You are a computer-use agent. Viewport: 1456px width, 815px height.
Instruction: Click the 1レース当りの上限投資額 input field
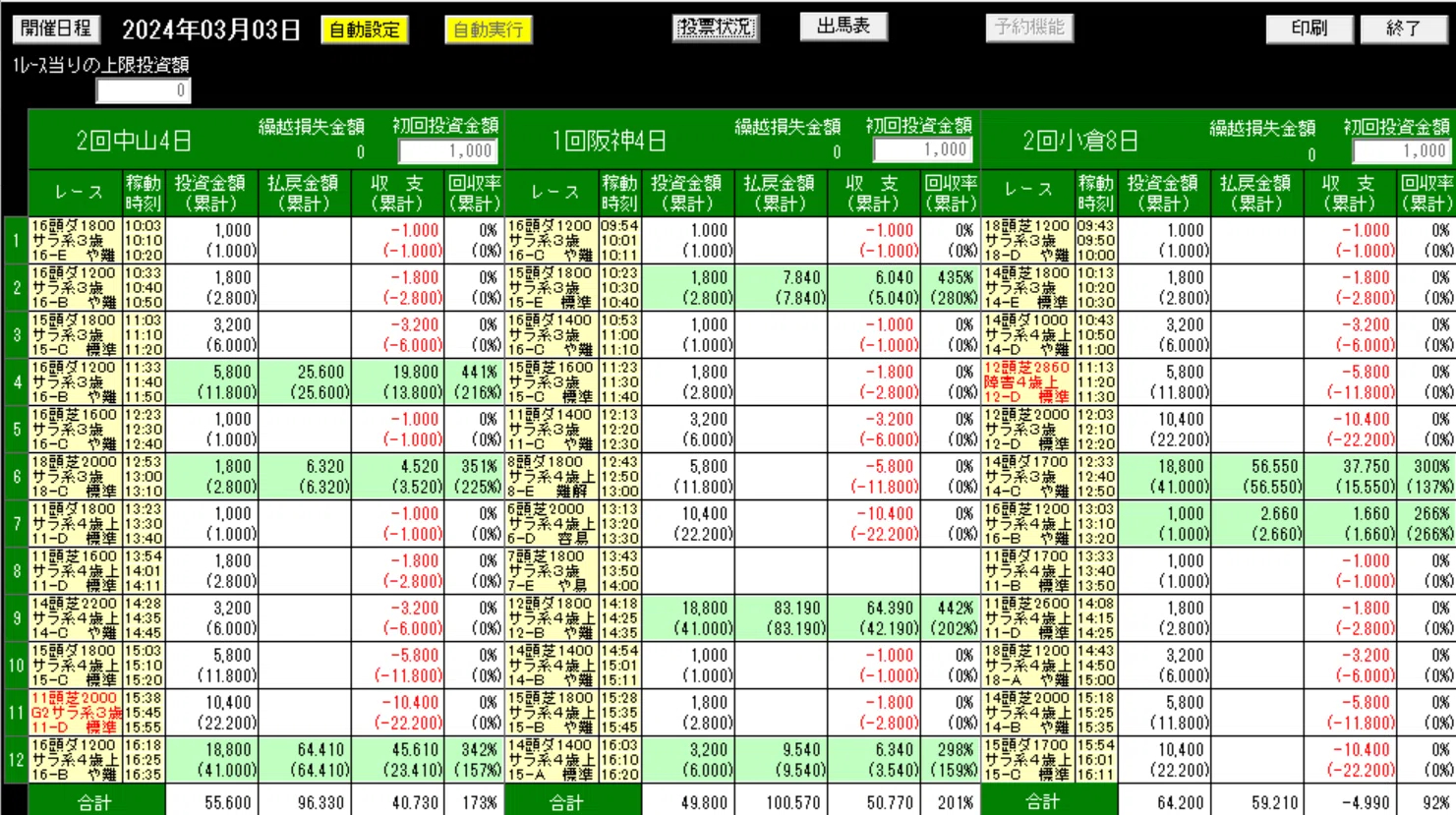point(144,90)
